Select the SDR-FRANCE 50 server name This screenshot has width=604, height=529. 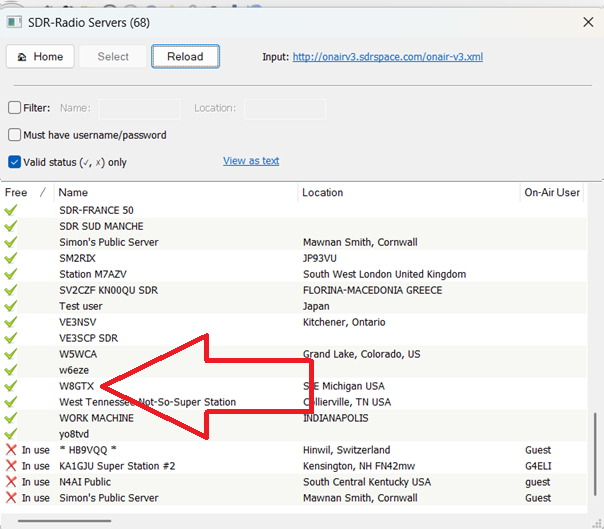coord(96,210)
